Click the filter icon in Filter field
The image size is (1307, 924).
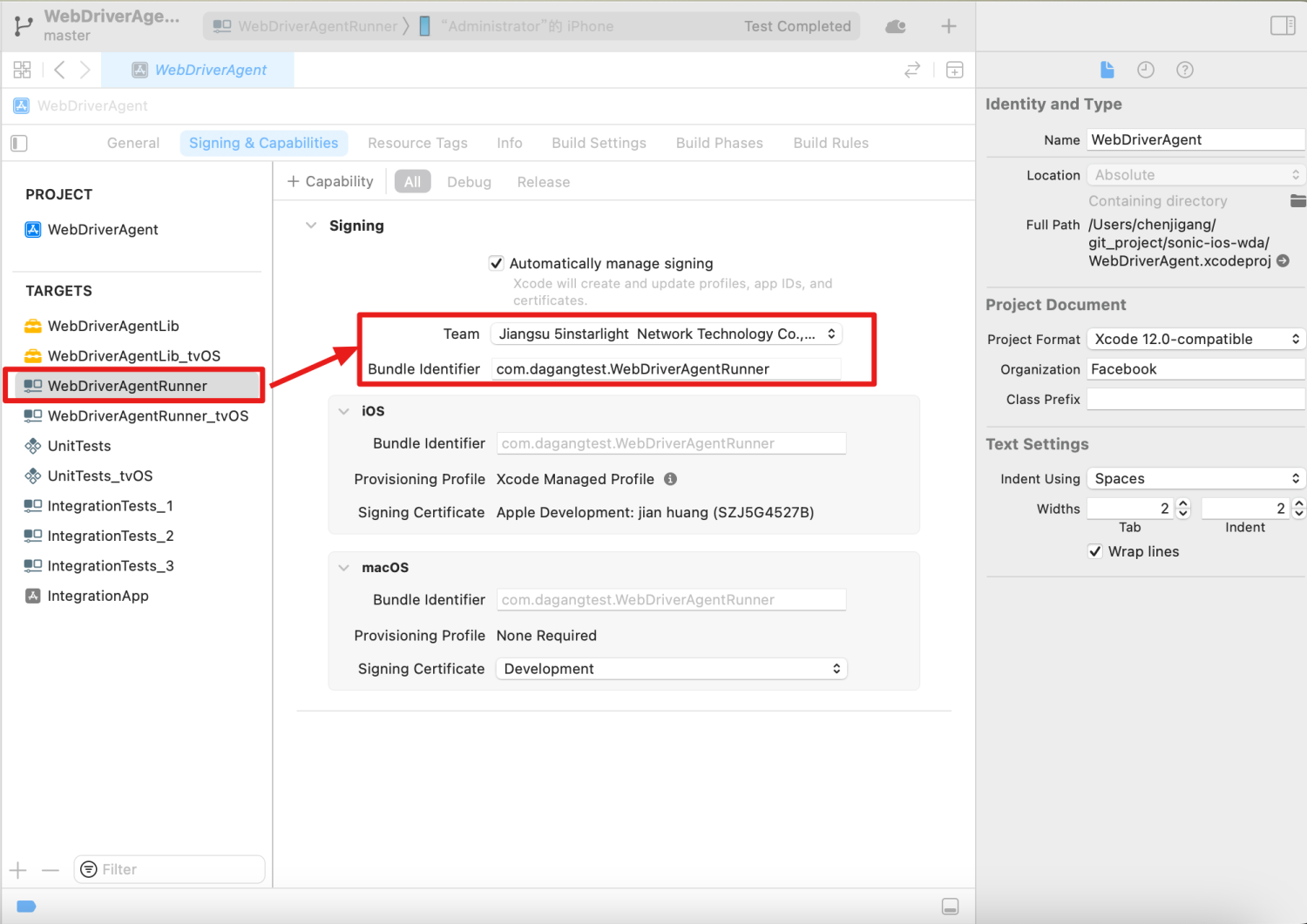[89, 869]
